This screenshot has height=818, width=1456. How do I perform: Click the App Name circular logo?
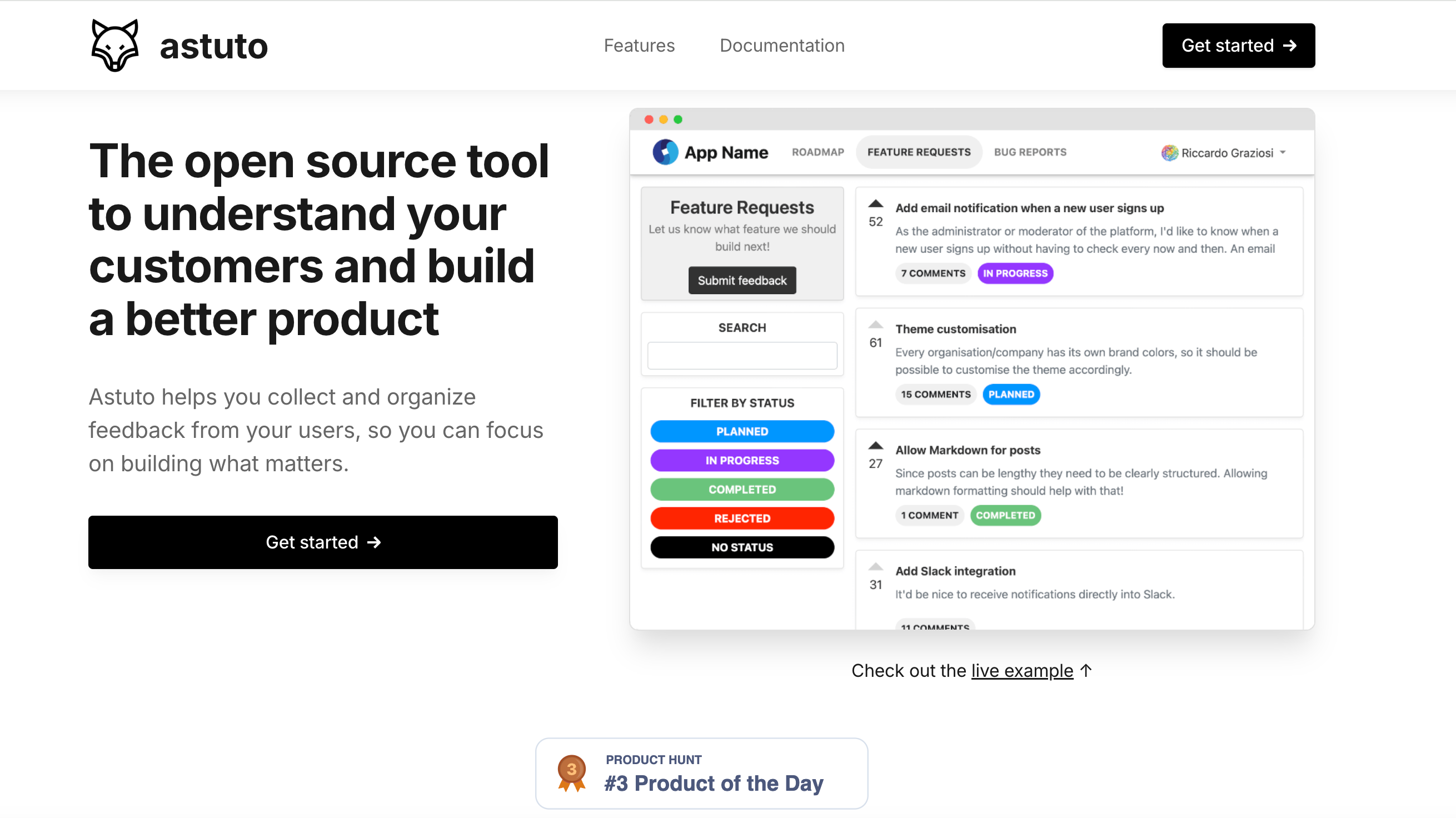pos(665,152)
